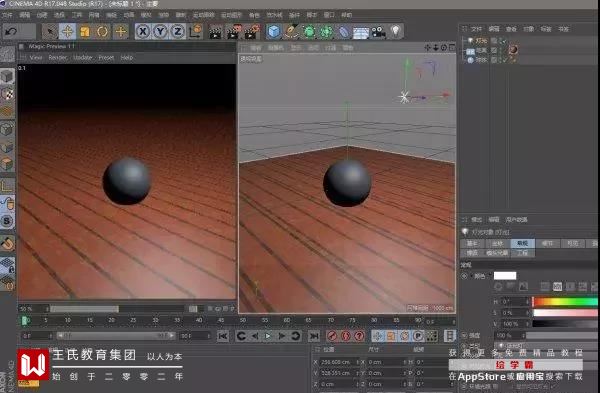Switch to the Basic attribute tab

tap(472, 243)
